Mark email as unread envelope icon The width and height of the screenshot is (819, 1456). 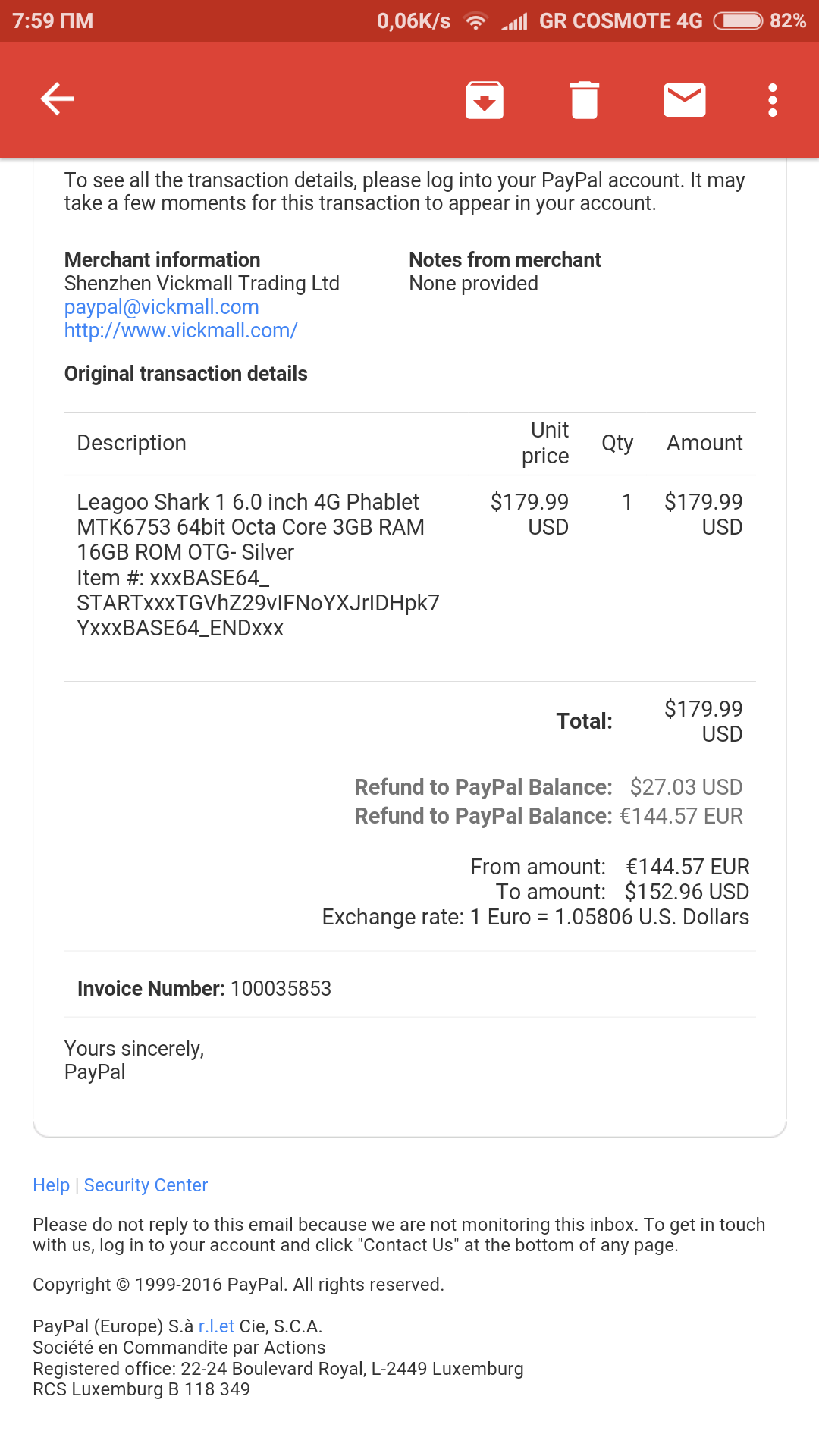coord(685,100)
